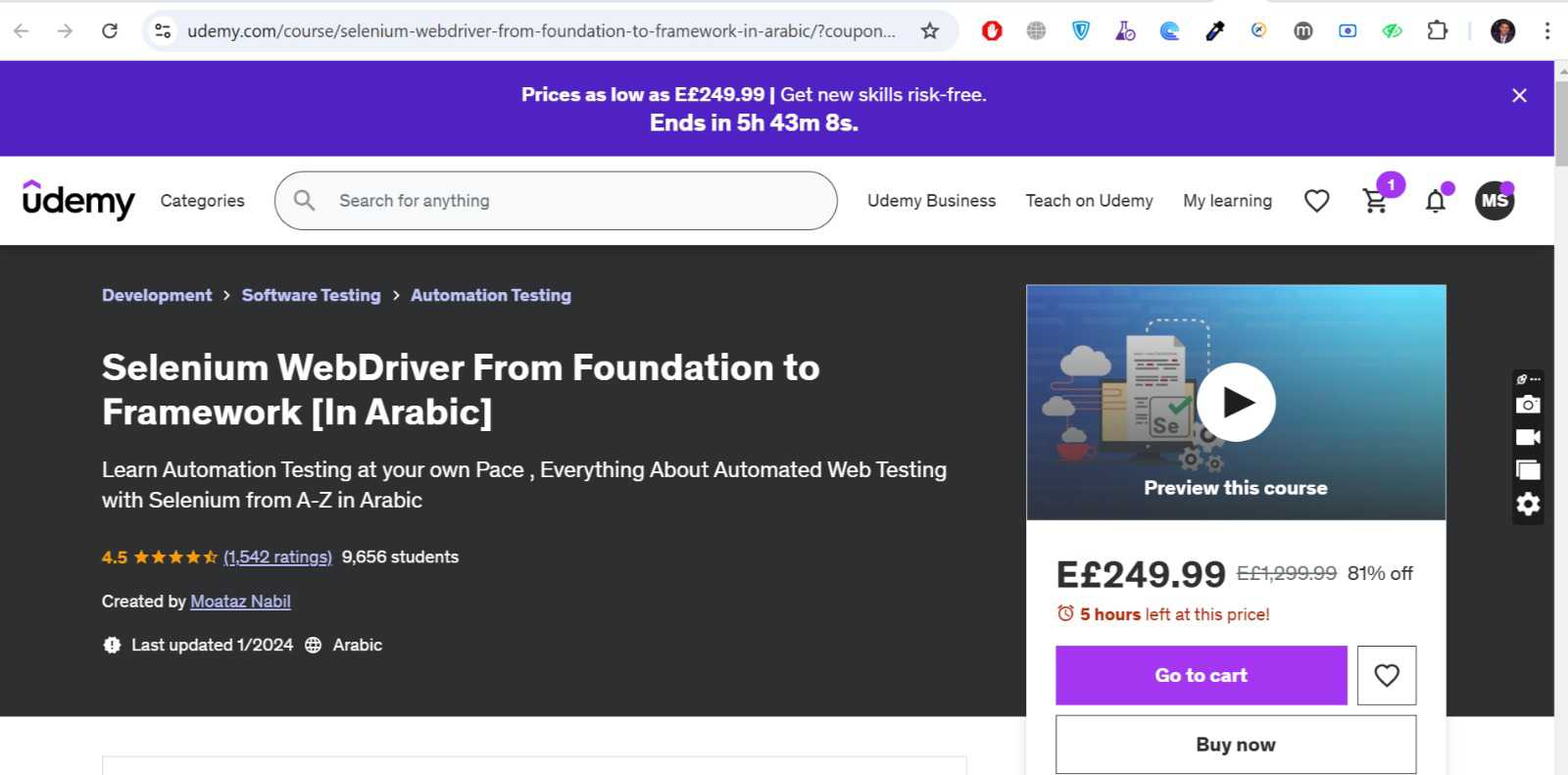This screenshot has height=775, width=1568.
Task: Dismiss the purple promo banner
Action: (1519, 95)
